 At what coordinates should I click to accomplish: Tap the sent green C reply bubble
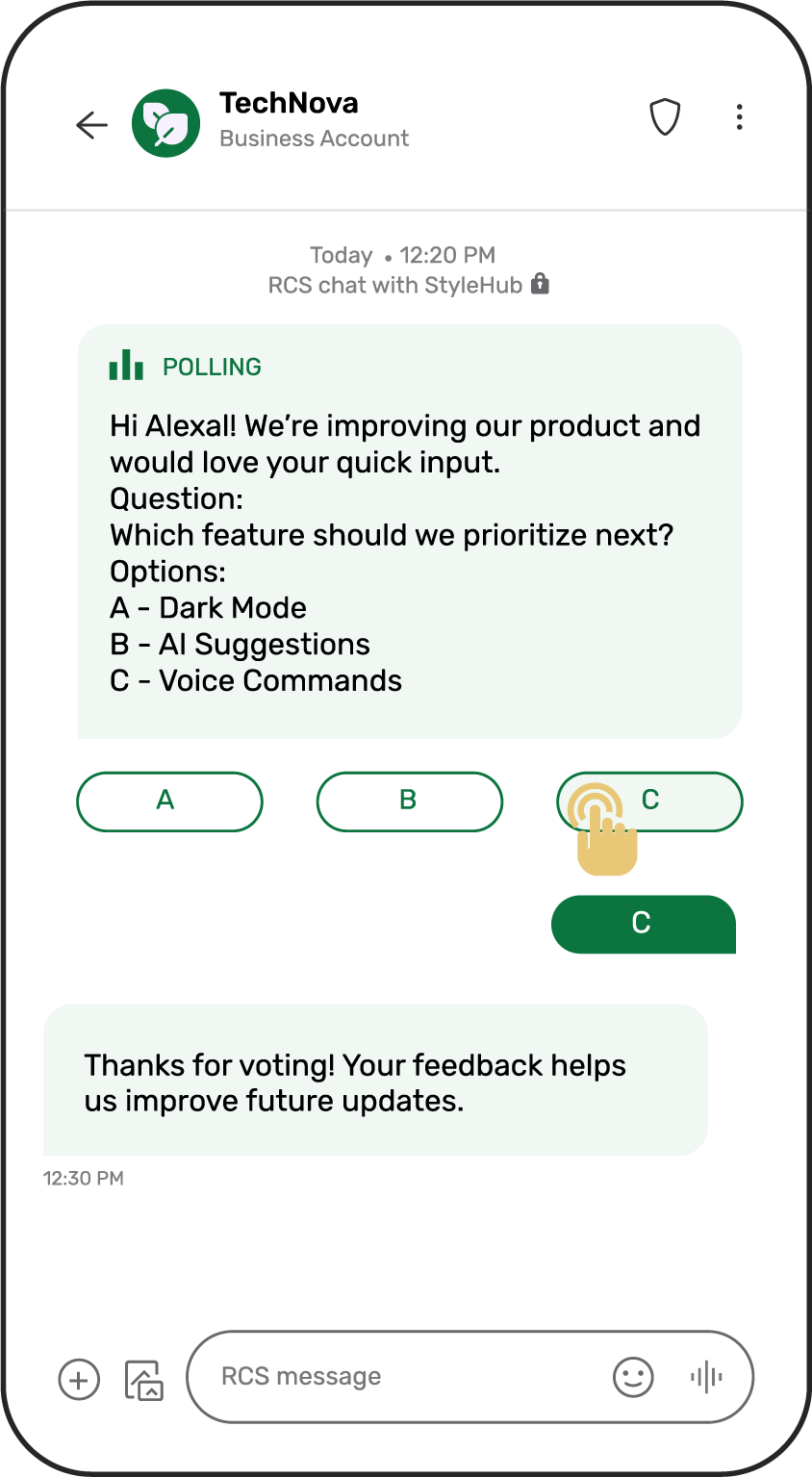tap(643, 924)
